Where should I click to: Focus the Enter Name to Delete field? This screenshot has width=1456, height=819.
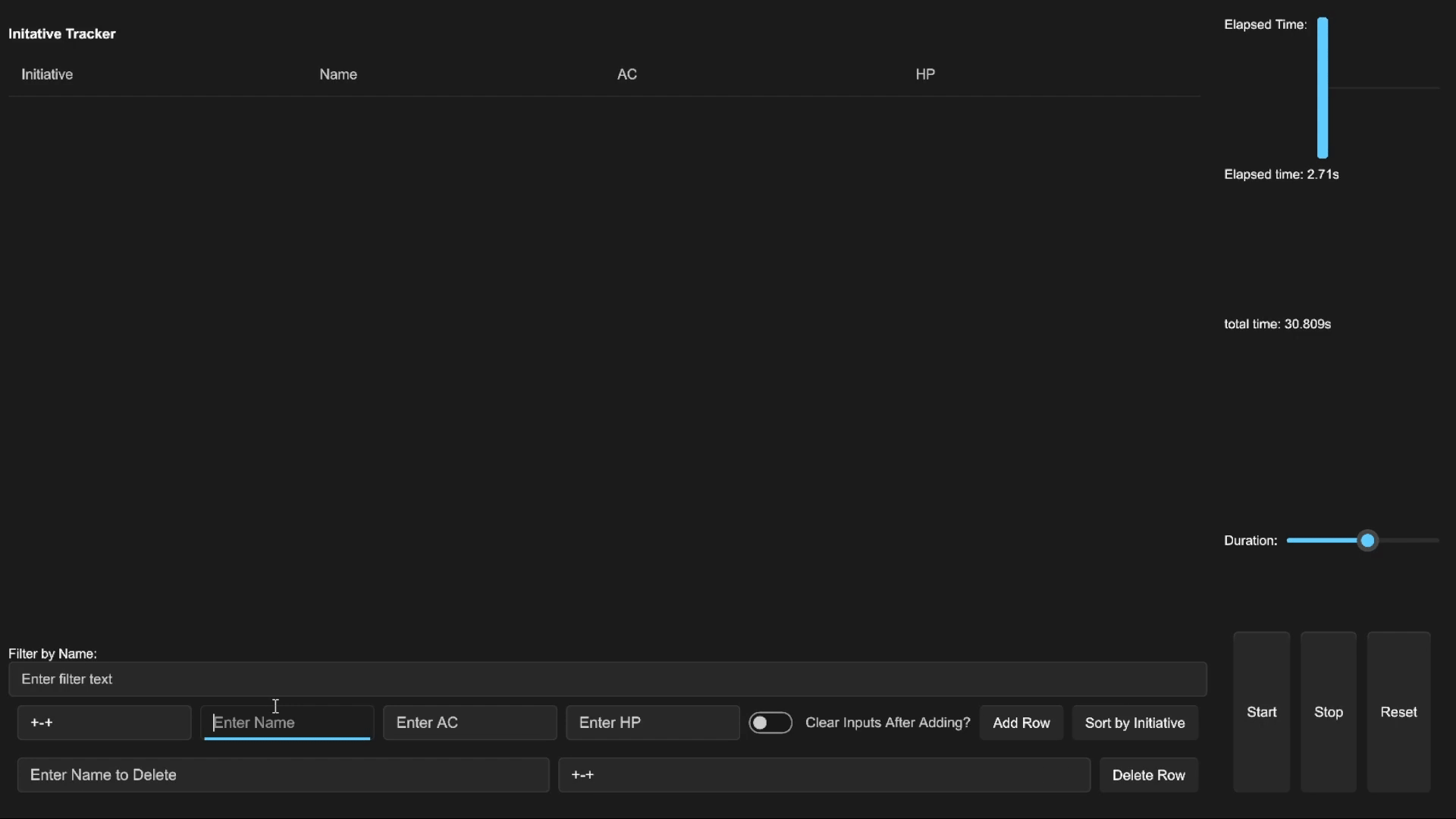284,775
